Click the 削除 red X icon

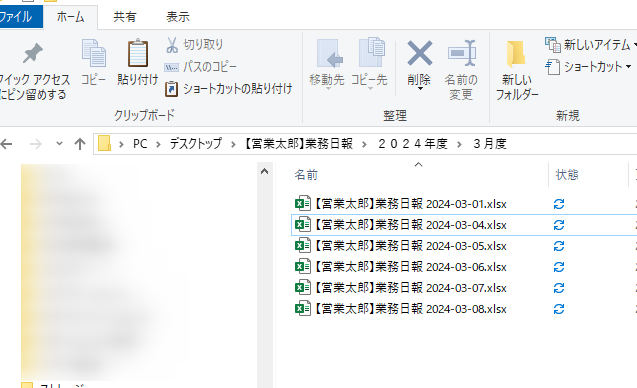tap(419, 53)
